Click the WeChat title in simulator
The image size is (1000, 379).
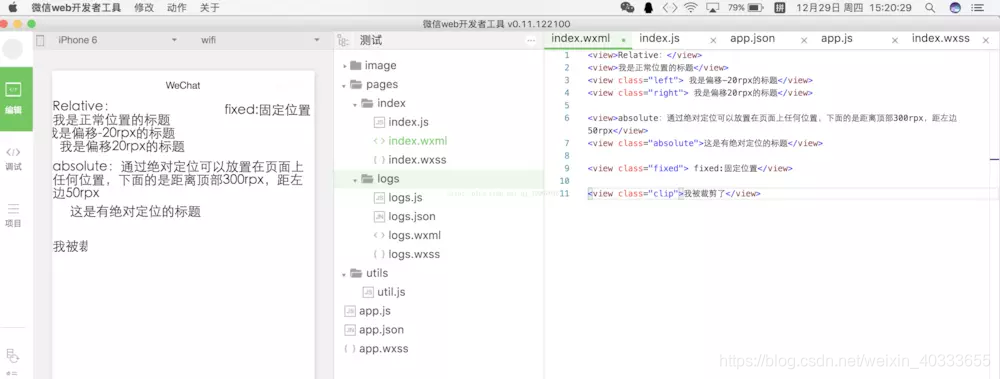(183, 85)
